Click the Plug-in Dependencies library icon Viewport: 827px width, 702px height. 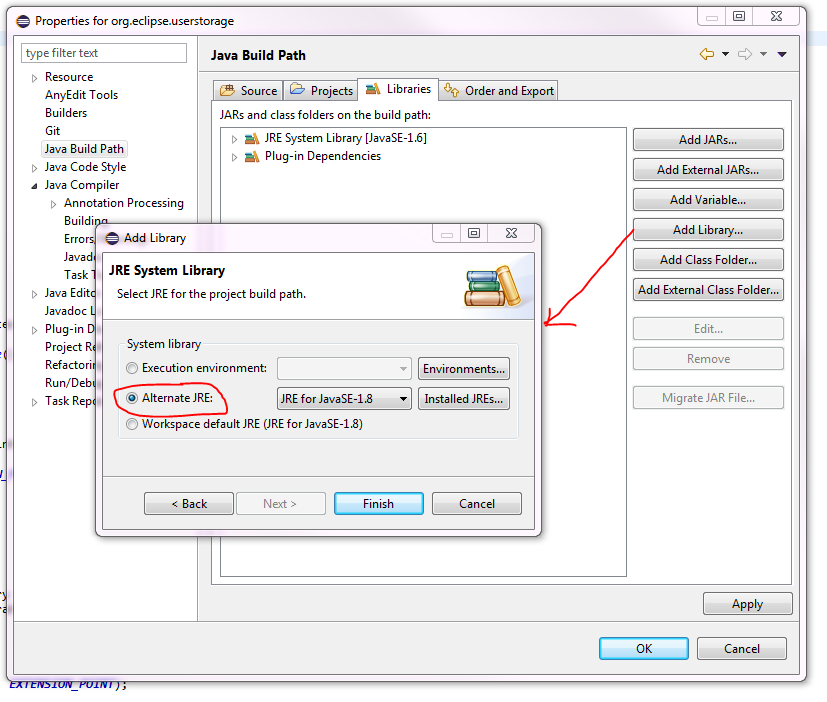coord(252,157)
